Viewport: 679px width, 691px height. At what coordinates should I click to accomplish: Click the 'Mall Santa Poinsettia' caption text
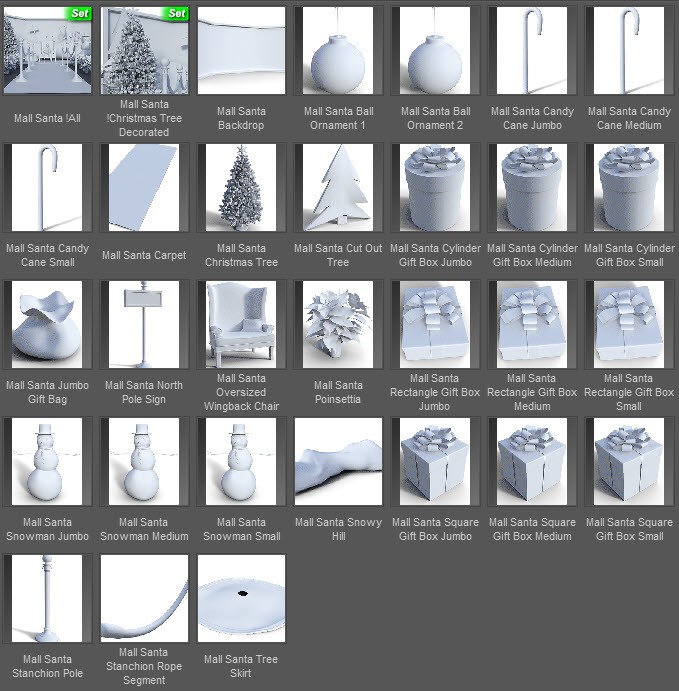coord(338,392)
